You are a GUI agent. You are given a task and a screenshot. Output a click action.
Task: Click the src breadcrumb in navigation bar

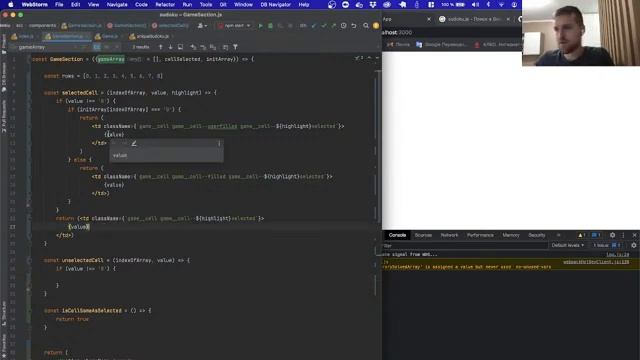20,26
